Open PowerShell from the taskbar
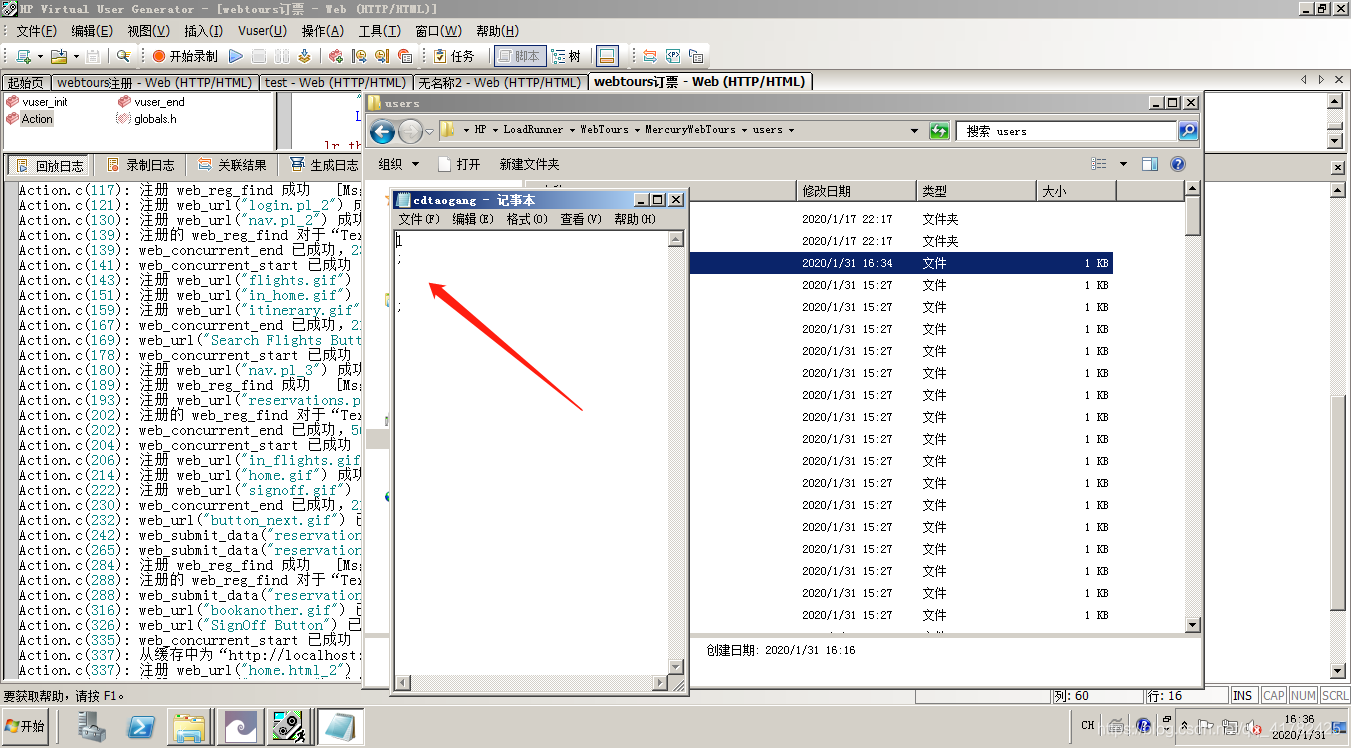This screenshot has height=748, width=1351. pos(139,727)
